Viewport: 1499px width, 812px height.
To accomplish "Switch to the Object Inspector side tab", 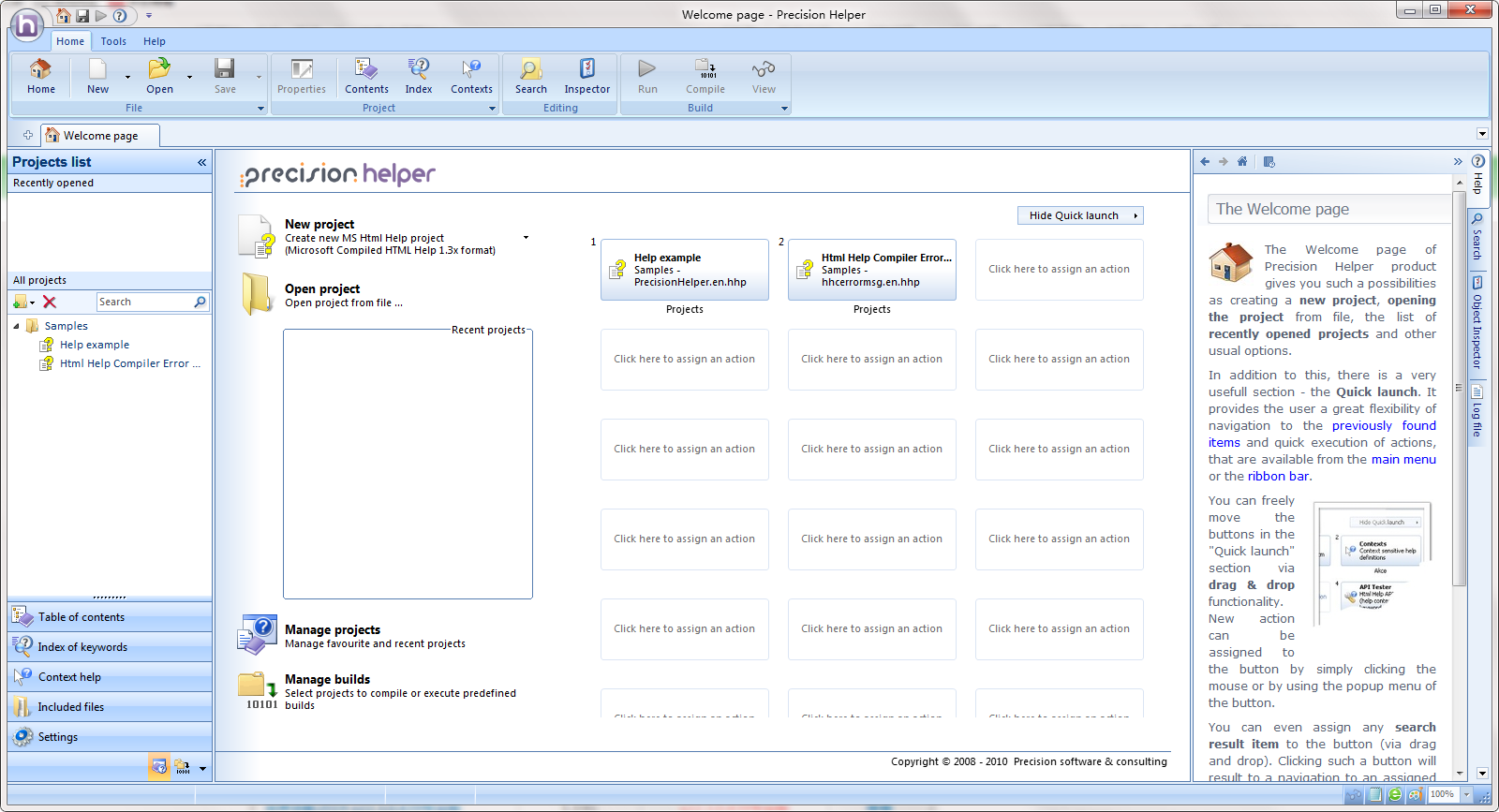I will click(x=1477, y=323).
